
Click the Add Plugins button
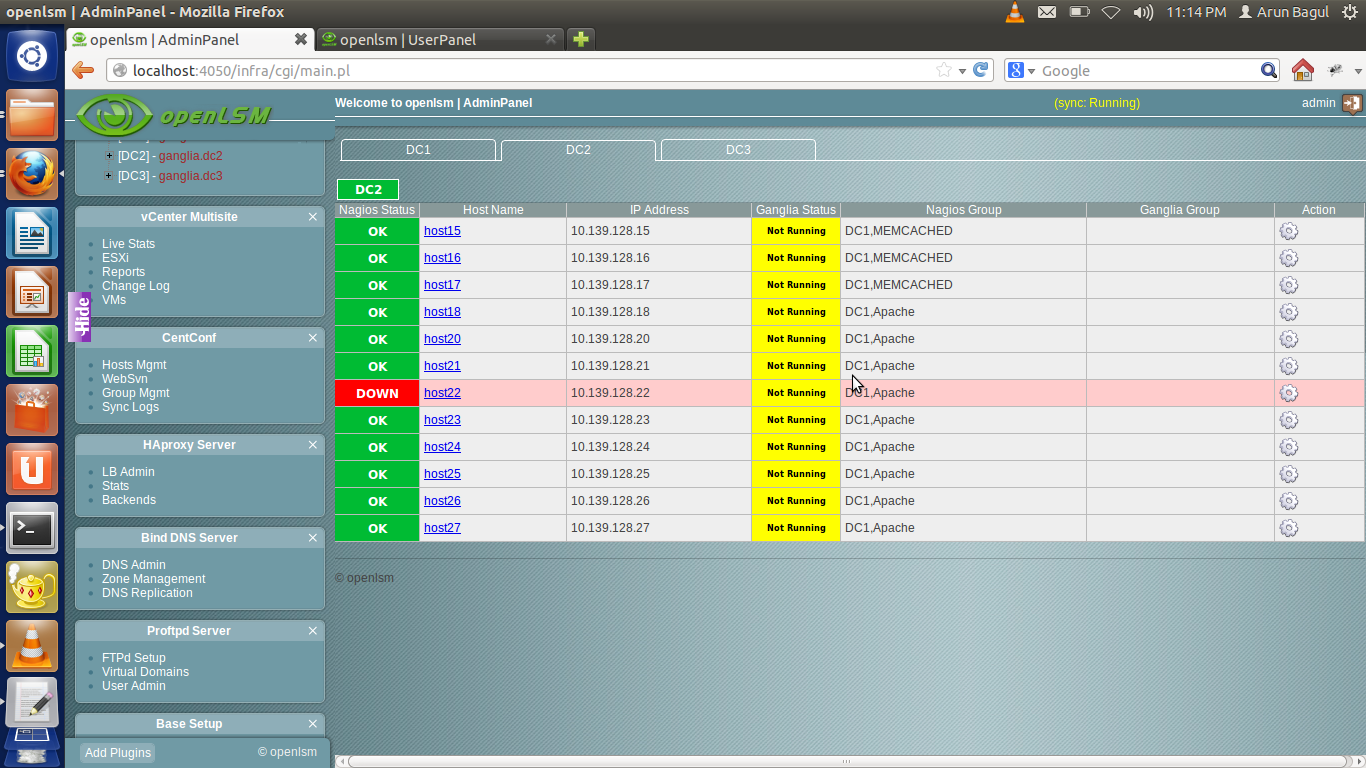(x=117, y=752)
